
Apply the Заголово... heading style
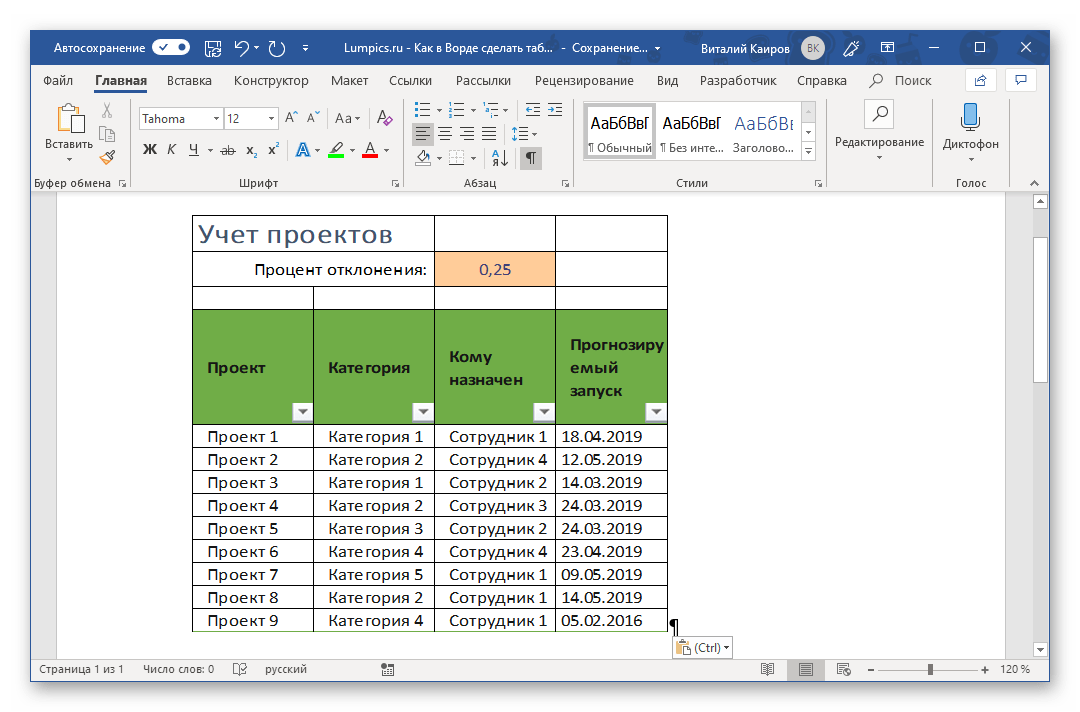763,132
